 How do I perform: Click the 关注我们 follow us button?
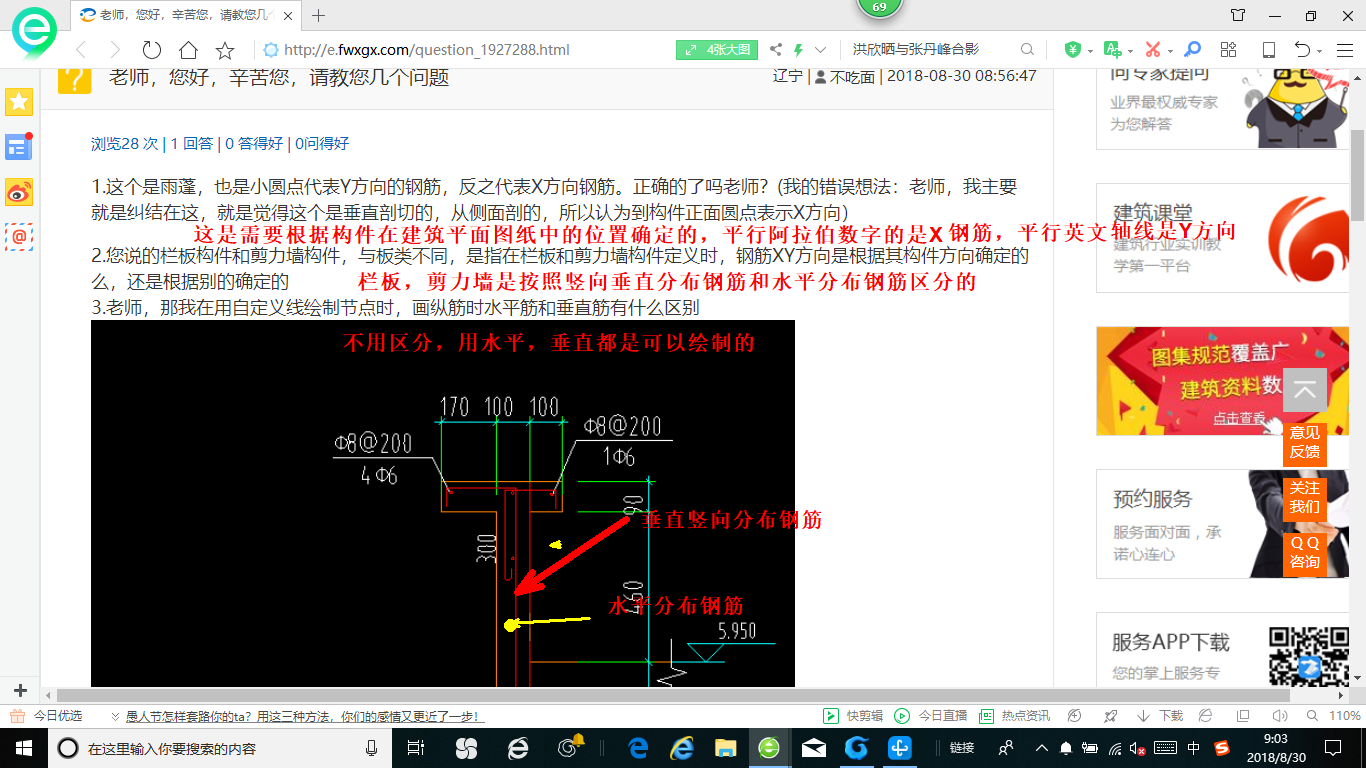tap(1304, 497)
